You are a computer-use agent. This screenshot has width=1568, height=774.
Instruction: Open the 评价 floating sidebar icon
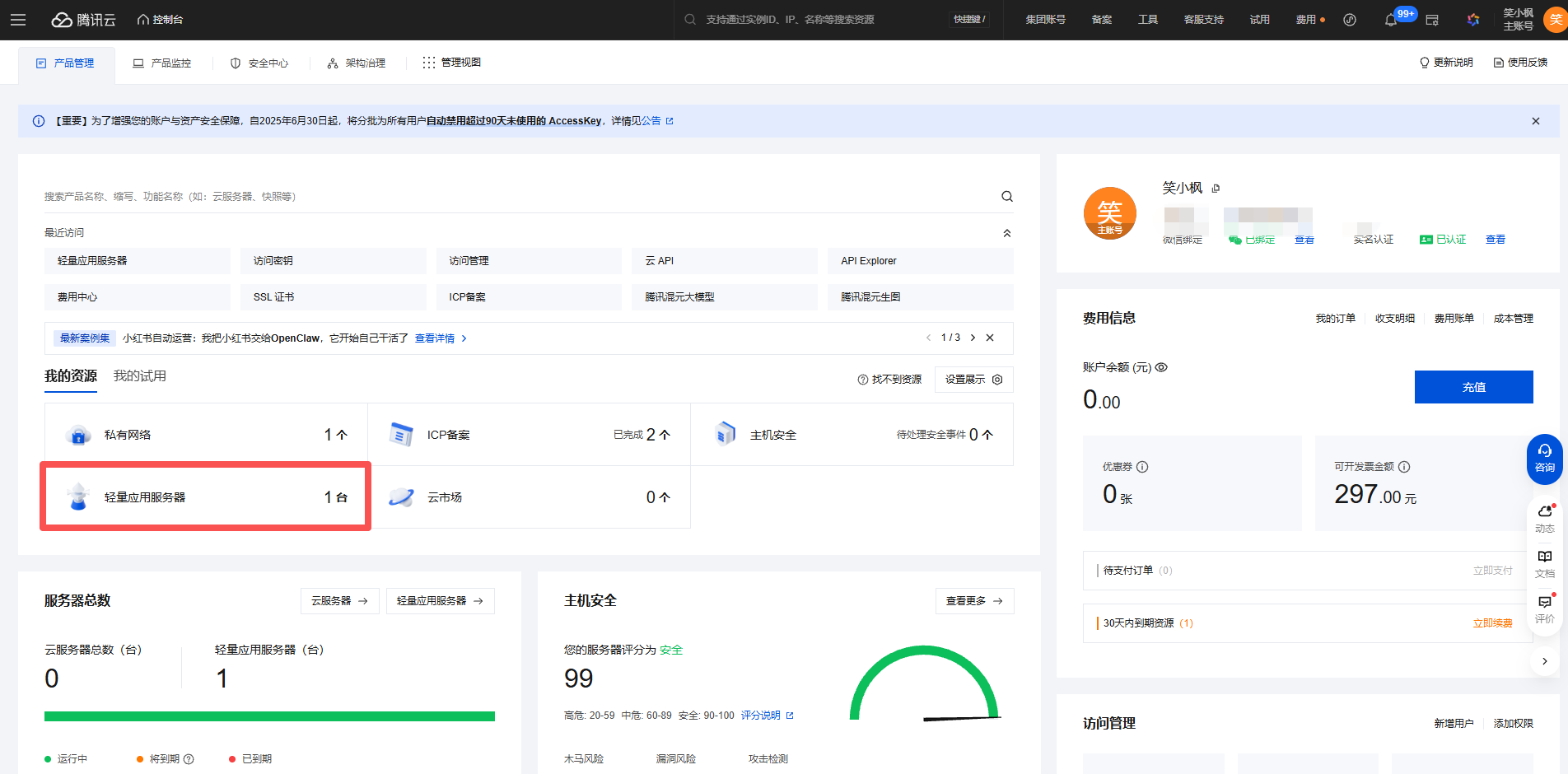click(1545, 609)
